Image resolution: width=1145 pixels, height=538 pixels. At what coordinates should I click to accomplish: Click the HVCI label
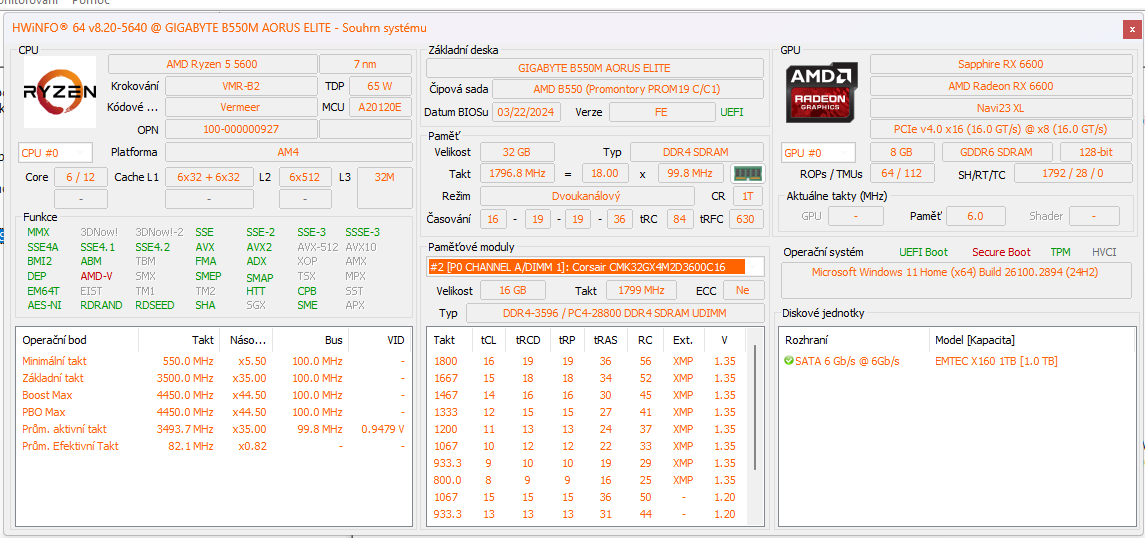(1104, 252)
